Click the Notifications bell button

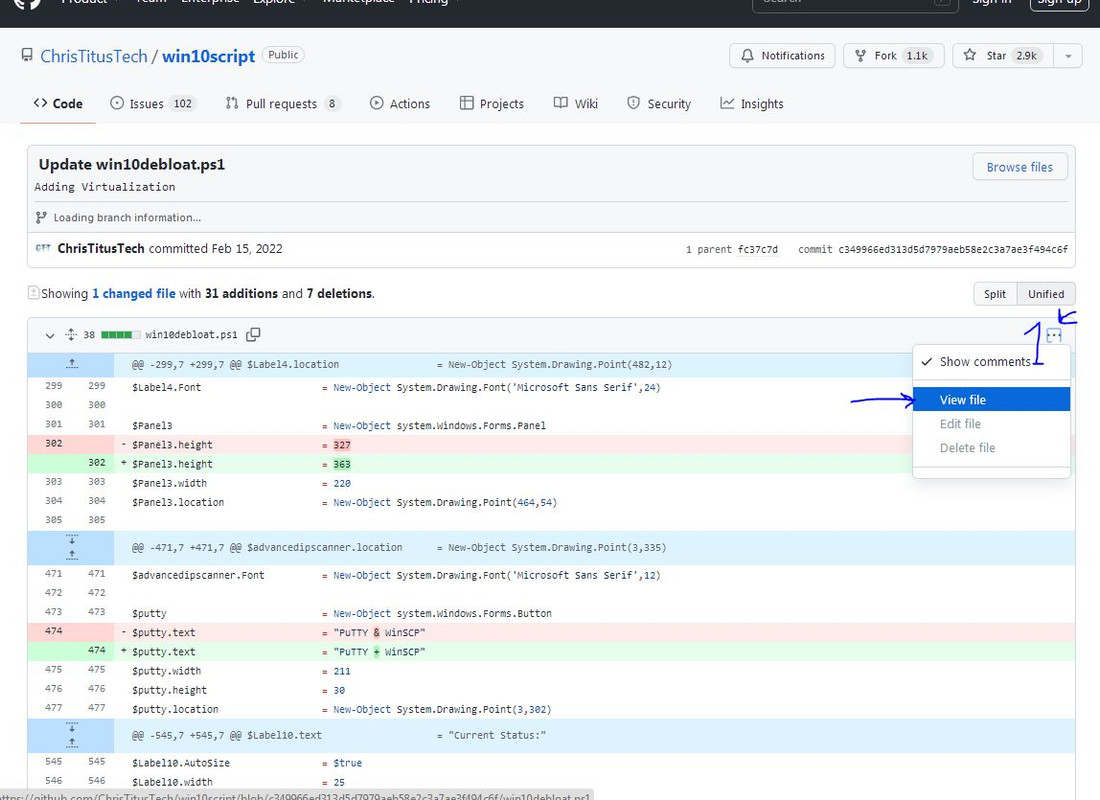point(782,55)
